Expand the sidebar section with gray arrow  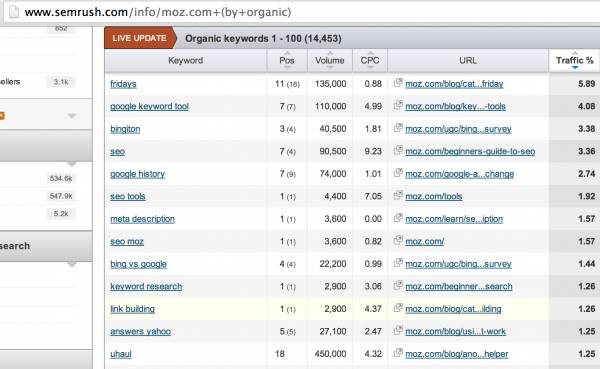tap(72, 116)
